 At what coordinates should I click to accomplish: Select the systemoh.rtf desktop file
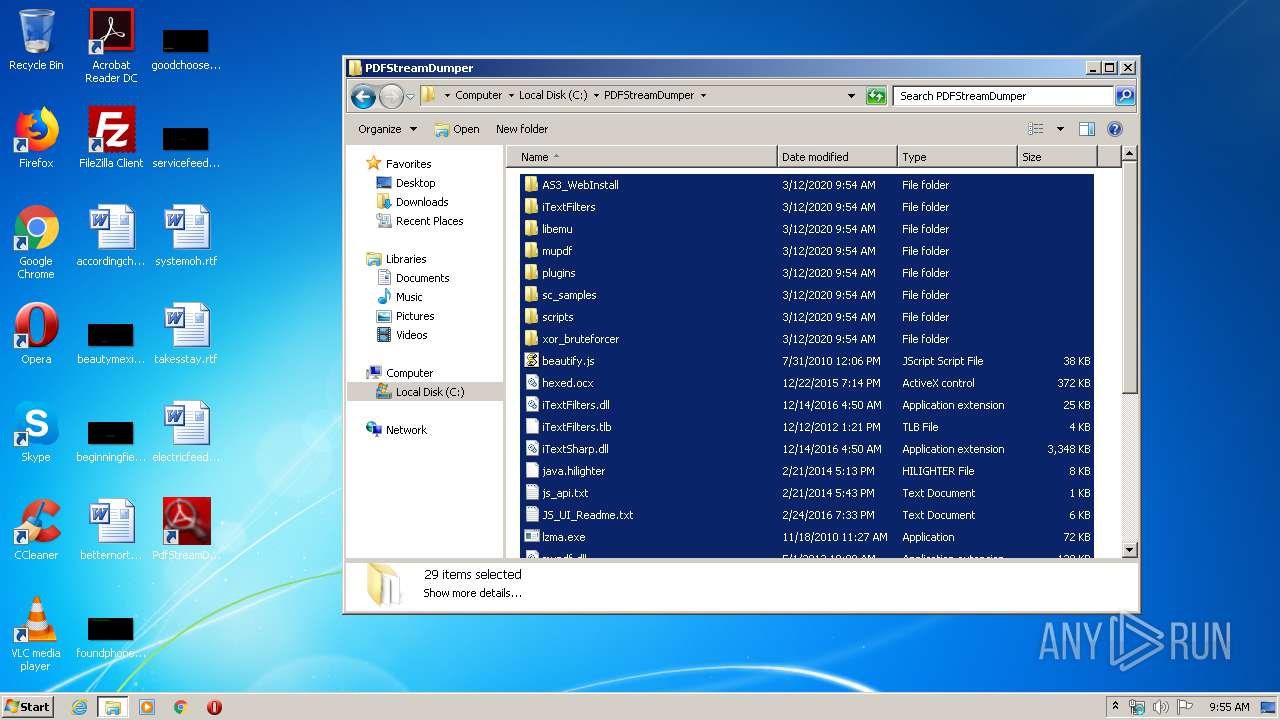(186, 236)
